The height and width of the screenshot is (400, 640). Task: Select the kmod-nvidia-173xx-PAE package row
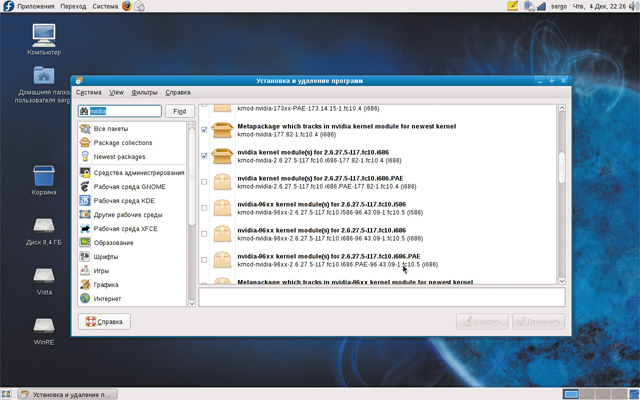tap(378, 108)
